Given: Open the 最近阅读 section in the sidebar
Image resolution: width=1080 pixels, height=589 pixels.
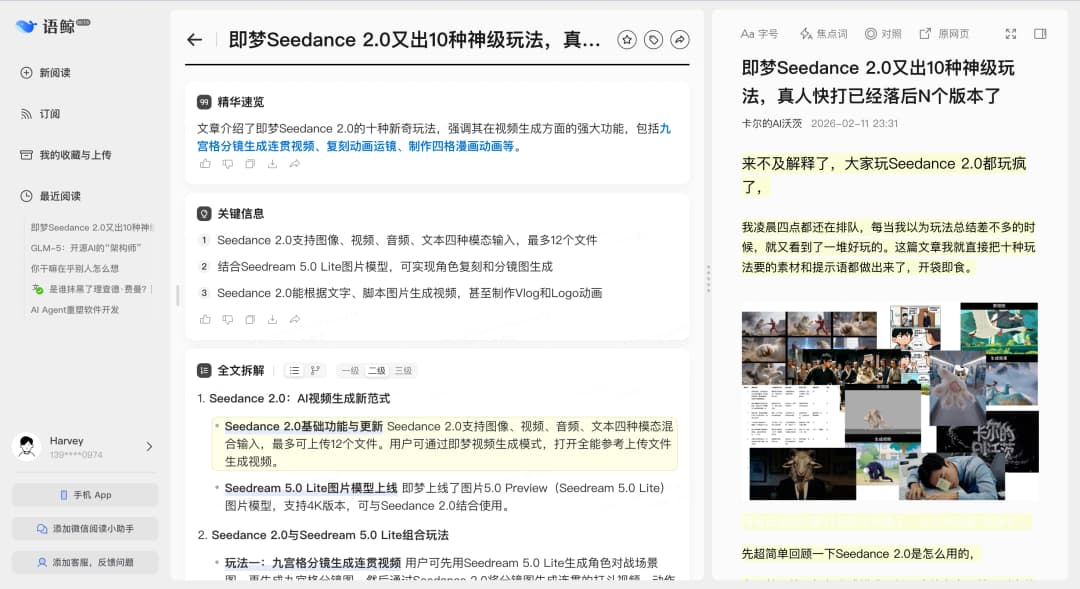Looking at the screenshot, I should [60, 196].
